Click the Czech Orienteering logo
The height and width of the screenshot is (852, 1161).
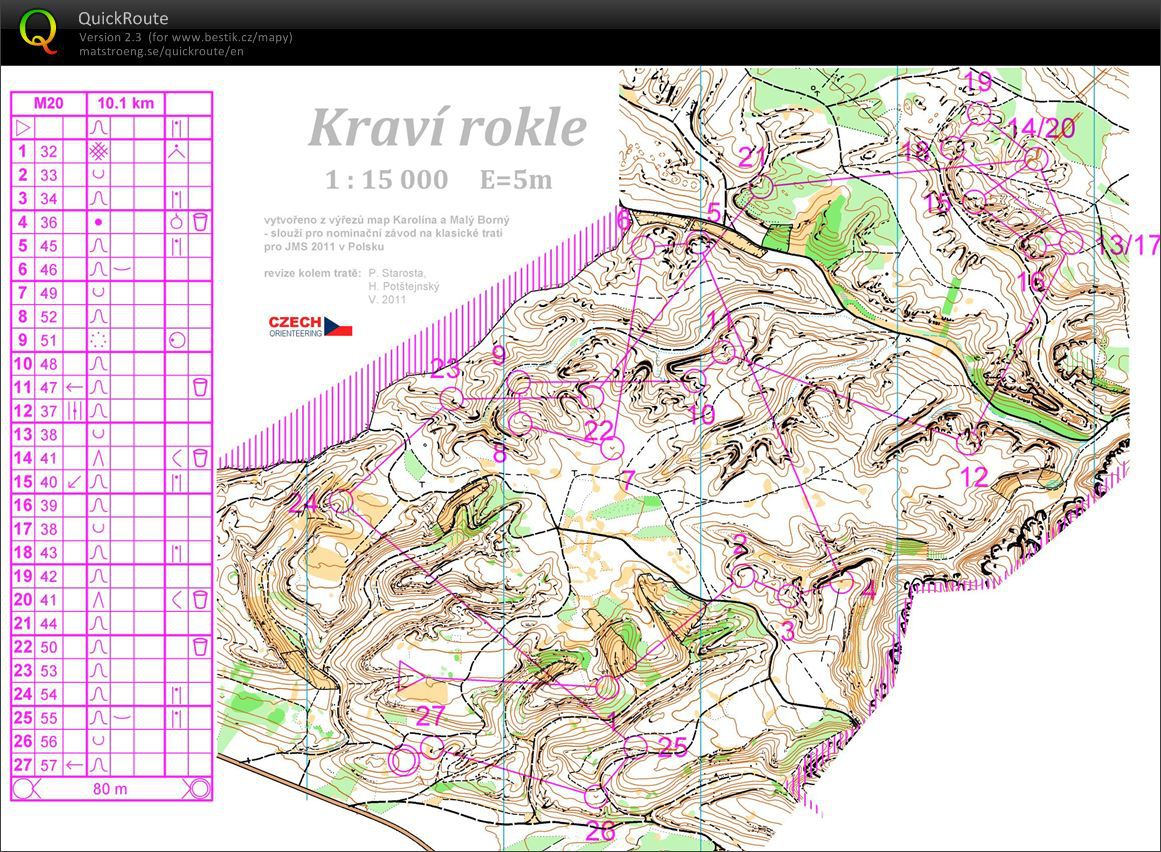(x=310, y=326)
